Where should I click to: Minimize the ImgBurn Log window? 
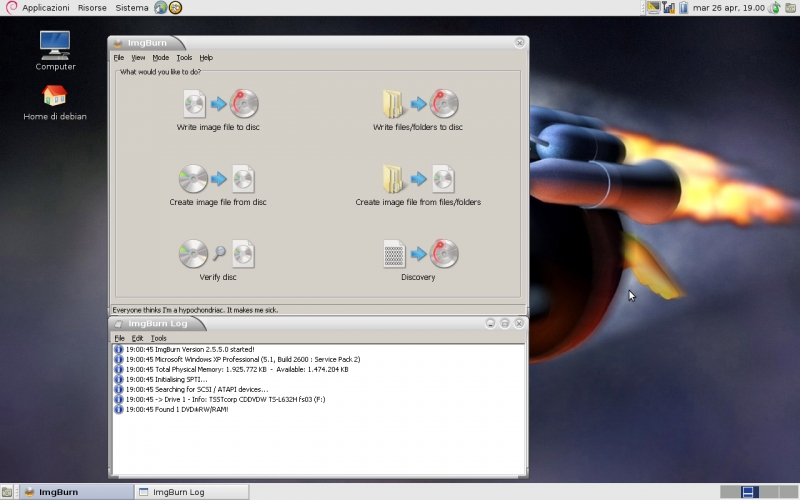(490, 323)
